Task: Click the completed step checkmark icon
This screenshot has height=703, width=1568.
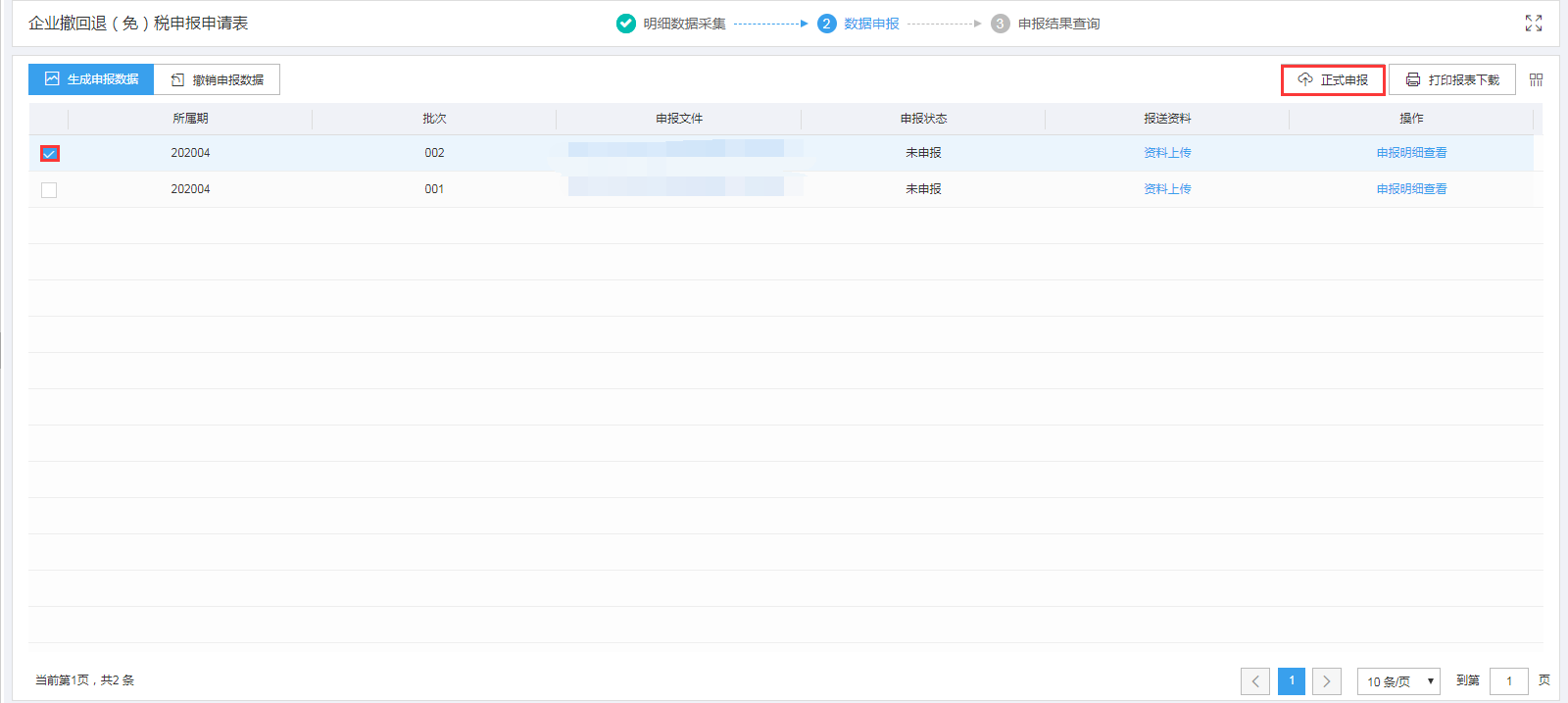Action: (x=626, y=24)
